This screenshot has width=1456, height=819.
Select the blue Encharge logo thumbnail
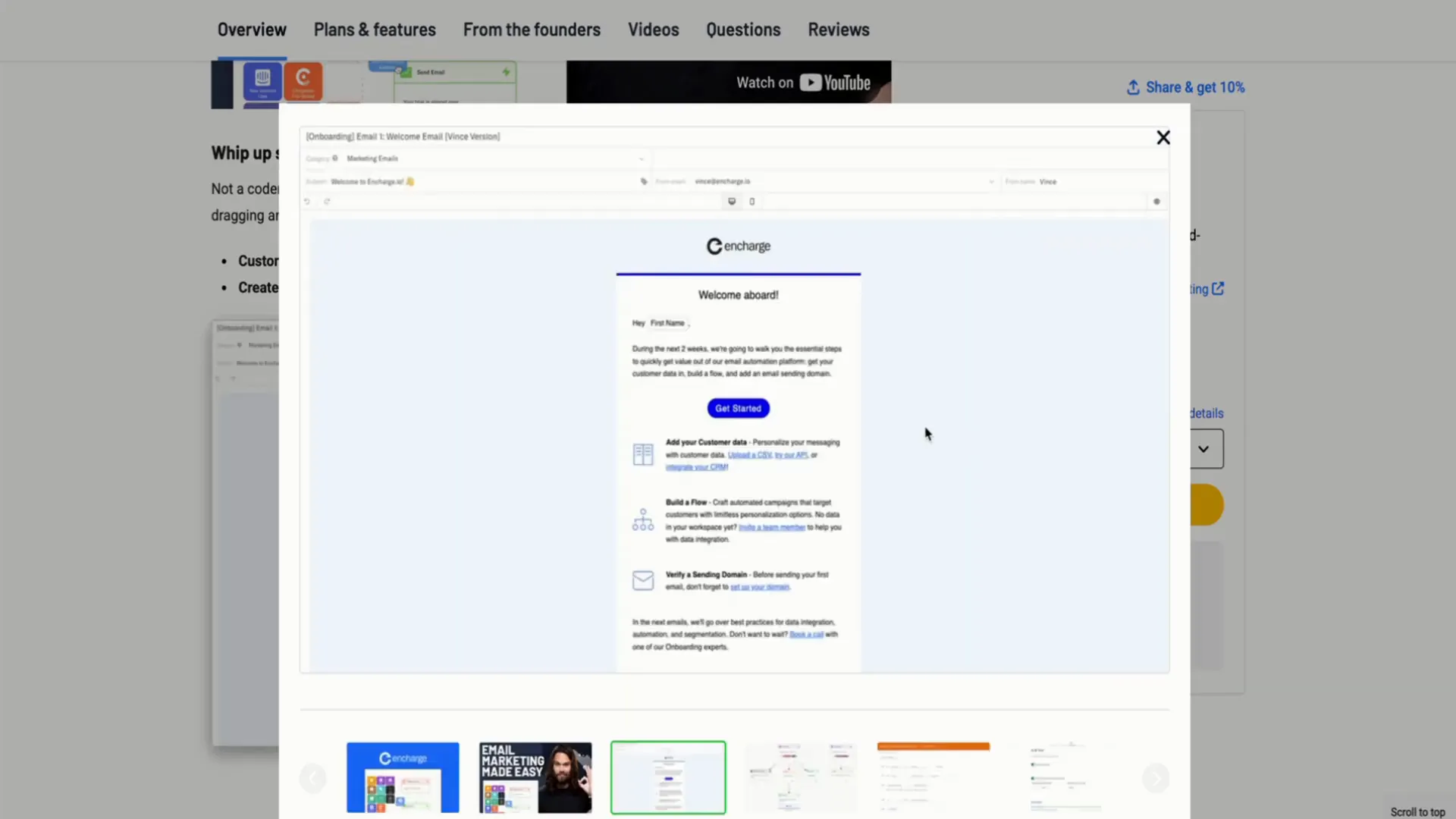click(x=403, y=777)
